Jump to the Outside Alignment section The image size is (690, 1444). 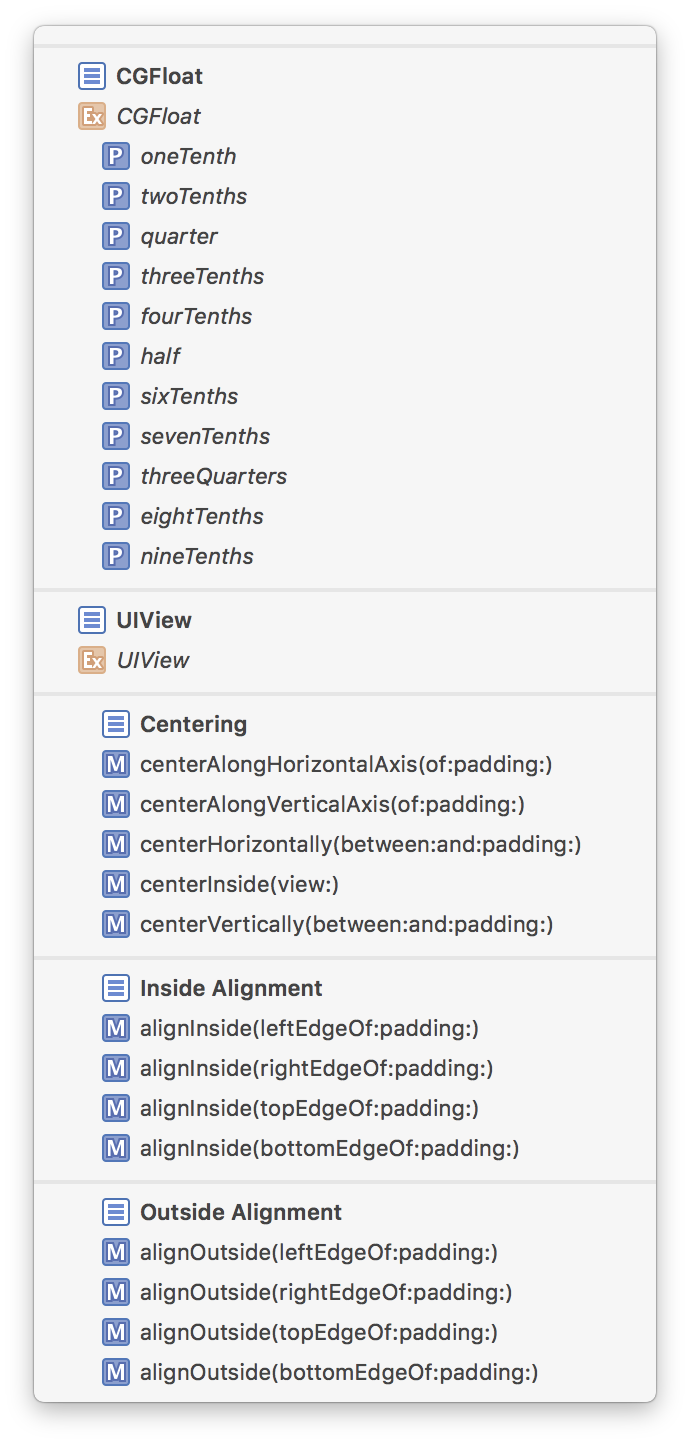241,1212
